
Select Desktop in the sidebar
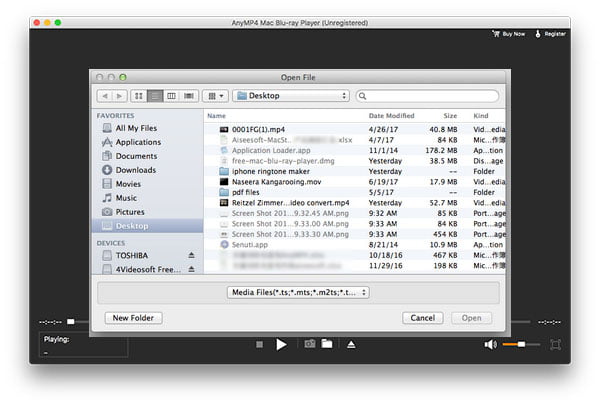tap(148, 226)
